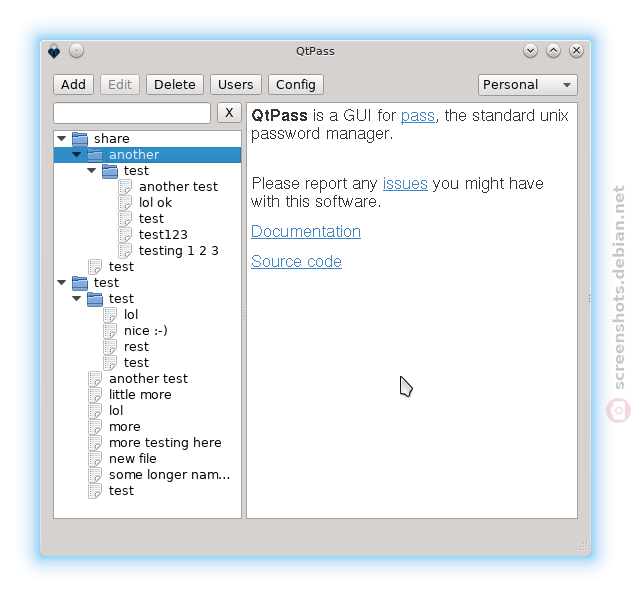
Task: Select the nice :-) entry
Action: coord(146,331)
